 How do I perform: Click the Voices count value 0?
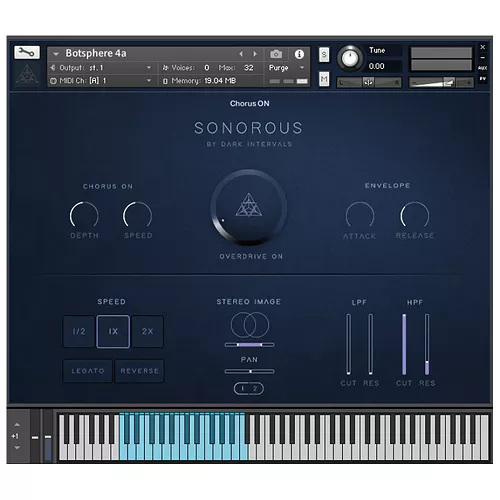pyautogui.click(x=207, y=68)
